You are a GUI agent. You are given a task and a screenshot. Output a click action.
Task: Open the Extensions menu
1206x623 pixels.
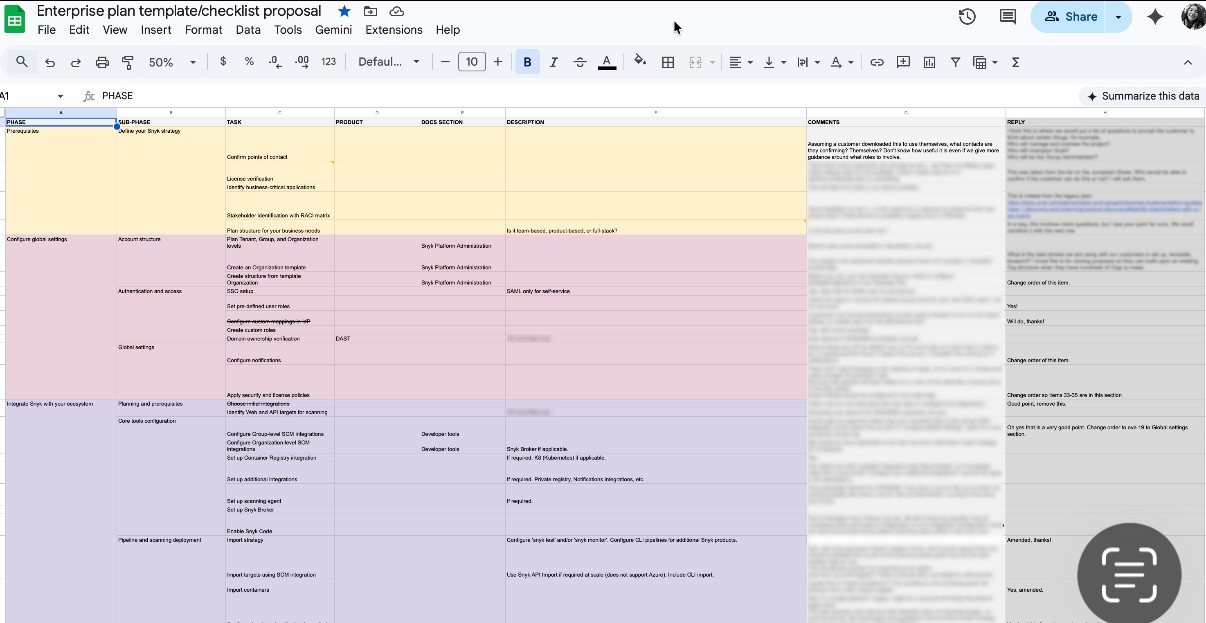coord(394,30)
